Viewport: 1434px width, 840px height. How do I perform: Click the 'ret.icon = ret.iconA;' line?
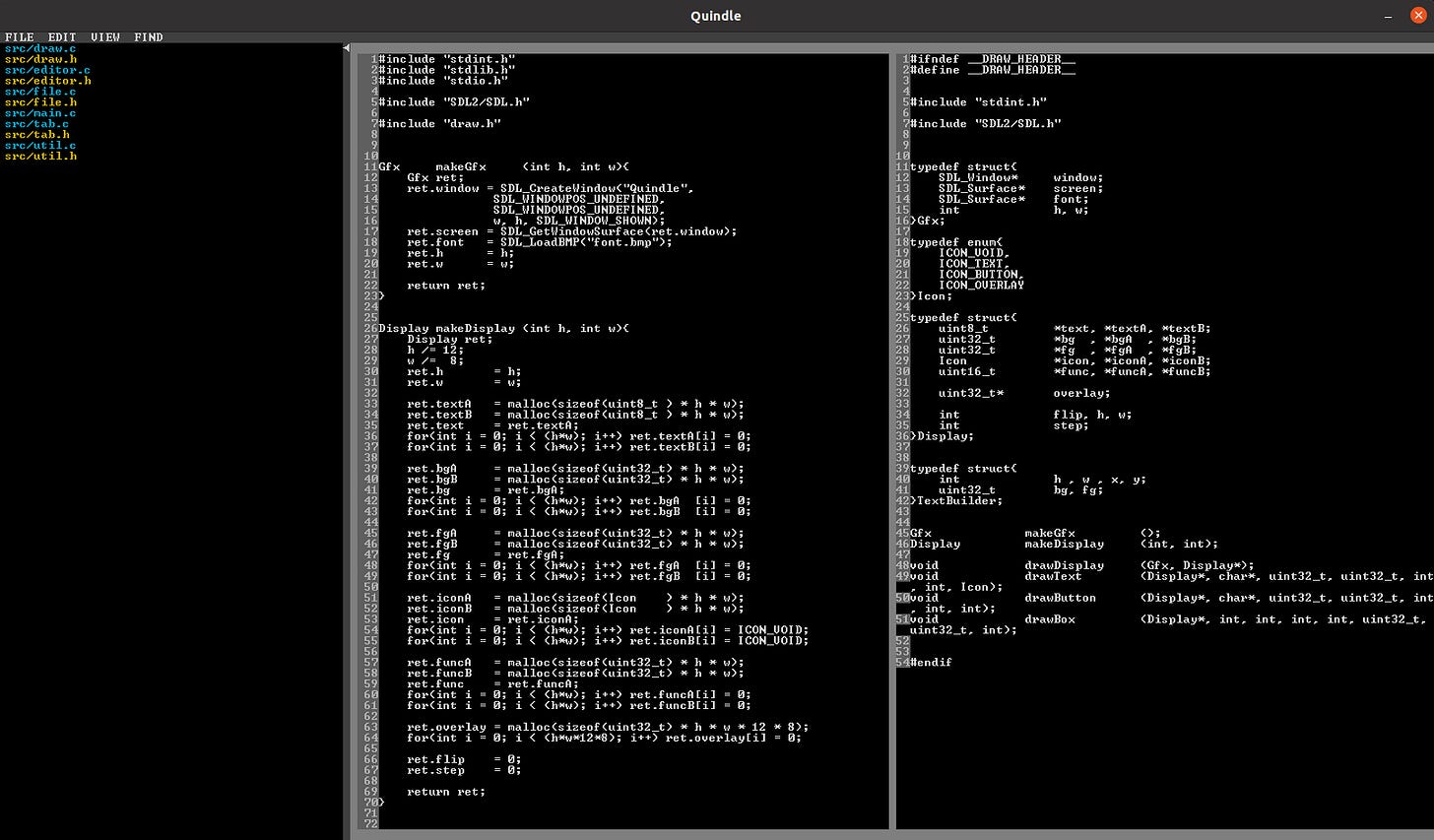click(x=493, y=620)
